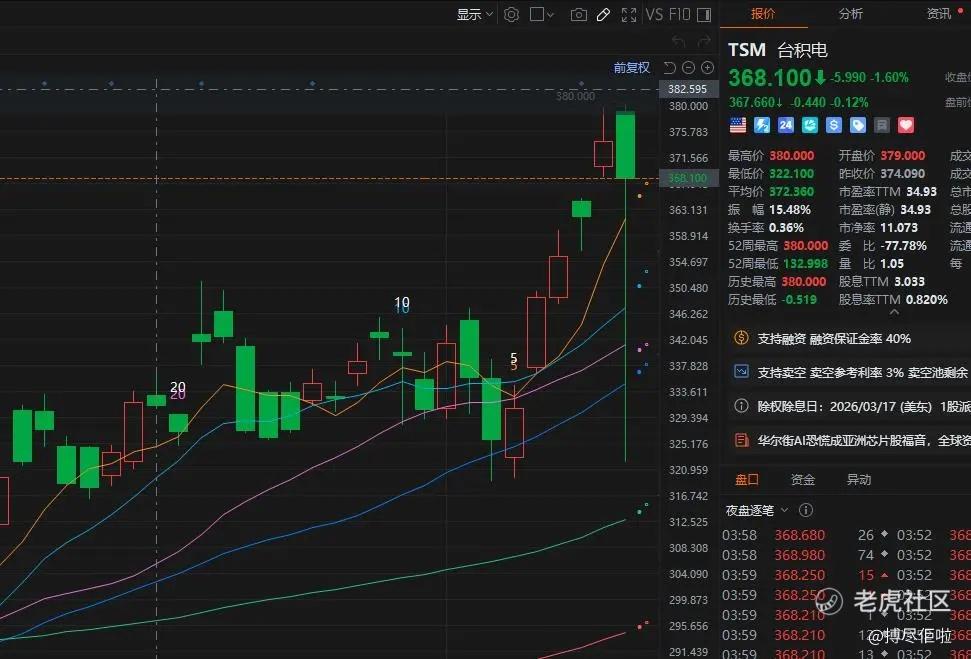Switch to the 报价 tab

click(x=764, y=14)
